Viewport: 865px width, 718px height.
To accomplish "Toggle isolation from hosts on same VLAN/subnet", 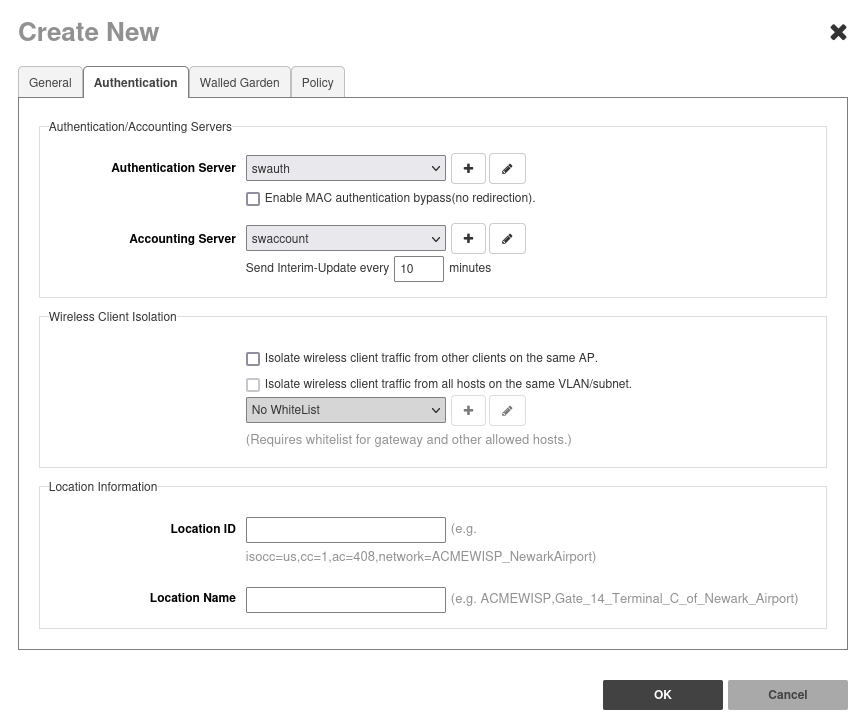I will [253, 385].
